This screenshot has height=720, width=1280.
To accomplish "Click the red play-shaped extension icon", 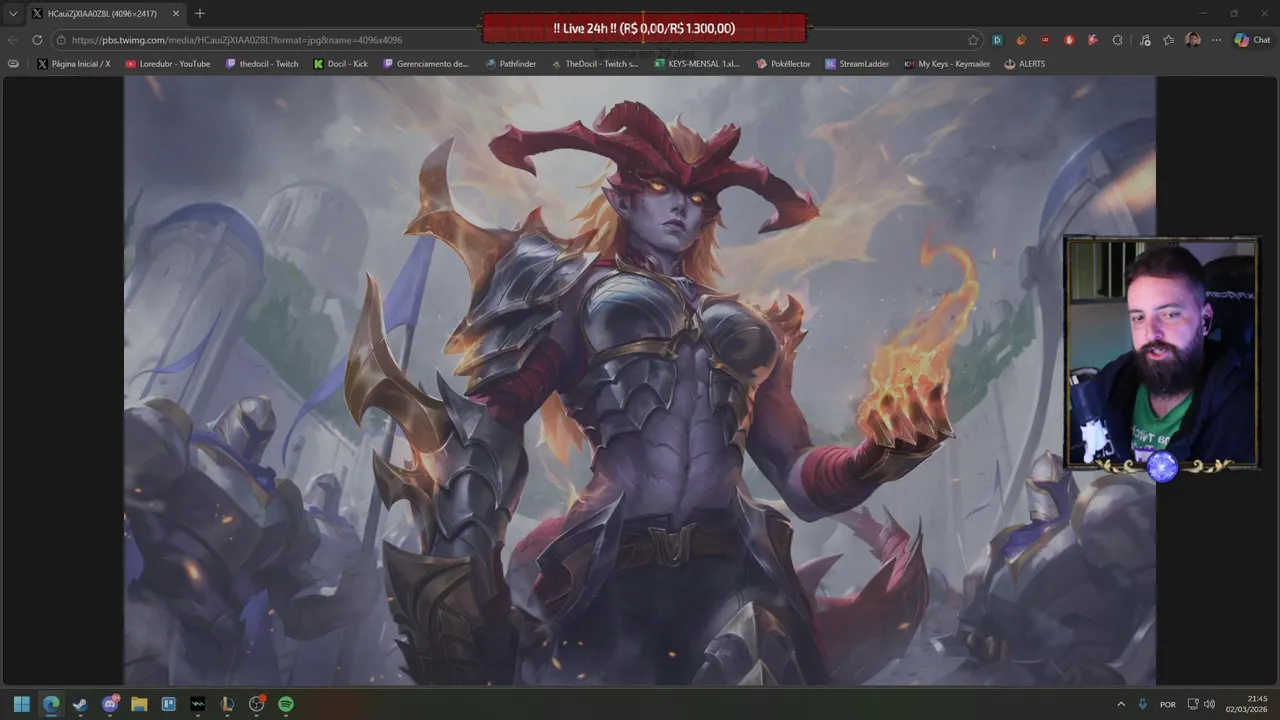I will pos(1093,40).
